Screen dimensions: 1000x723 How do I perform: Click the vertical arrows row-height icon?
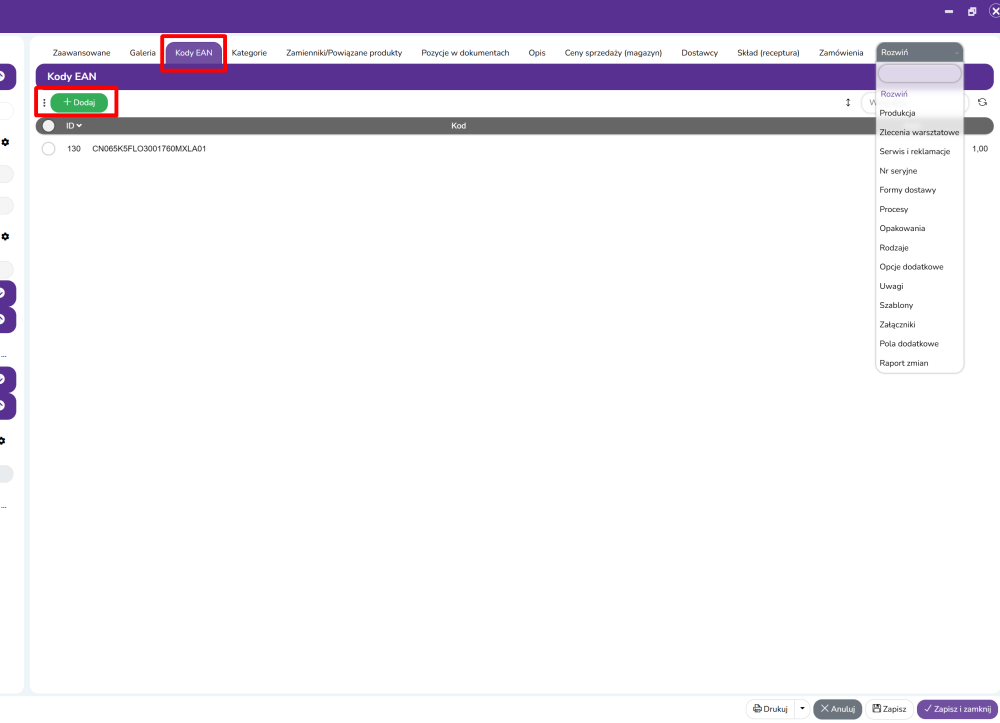click(848, 102)
